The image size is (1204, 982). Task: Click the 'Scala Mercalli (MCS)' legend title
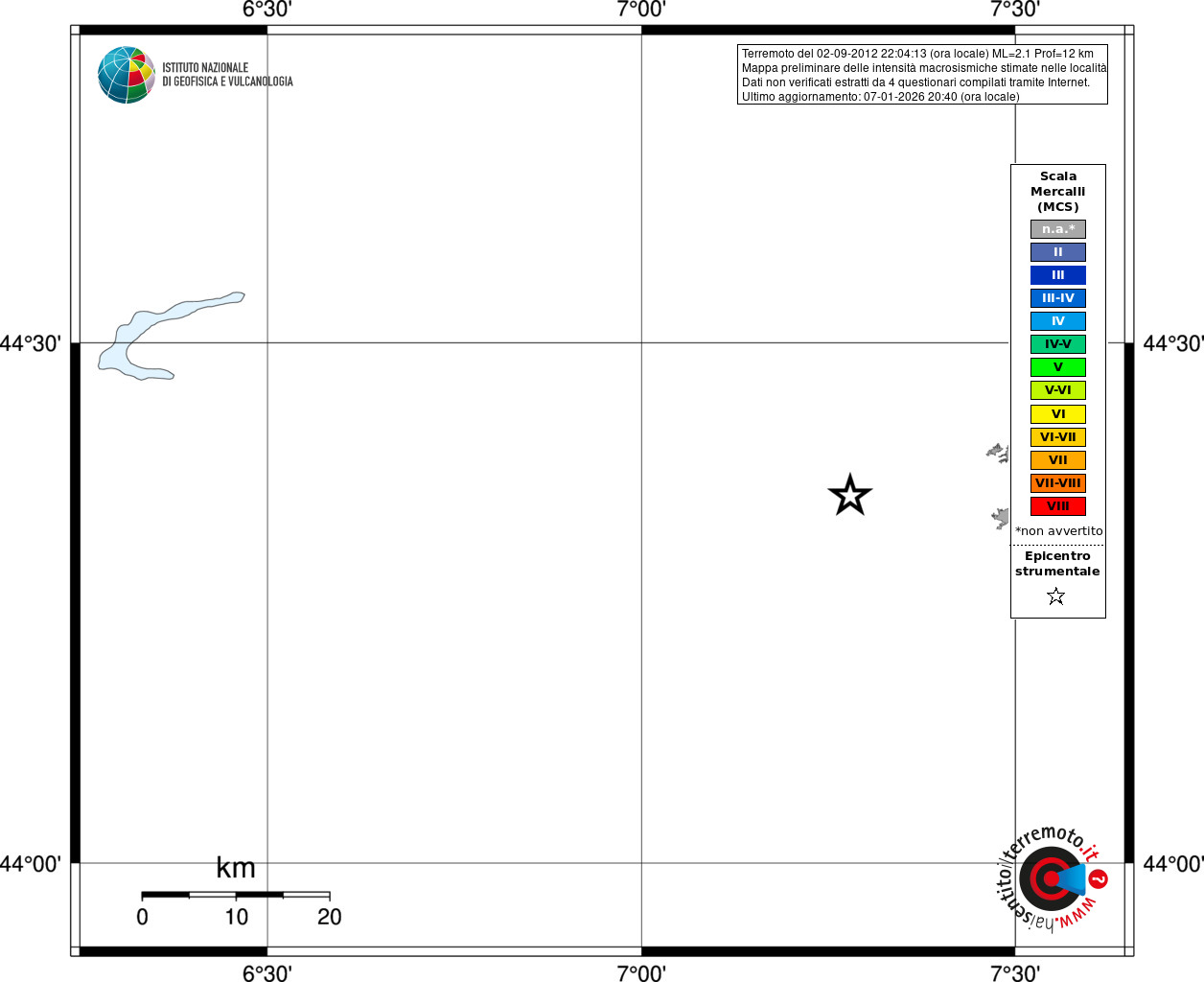[x=1058, y=192]
